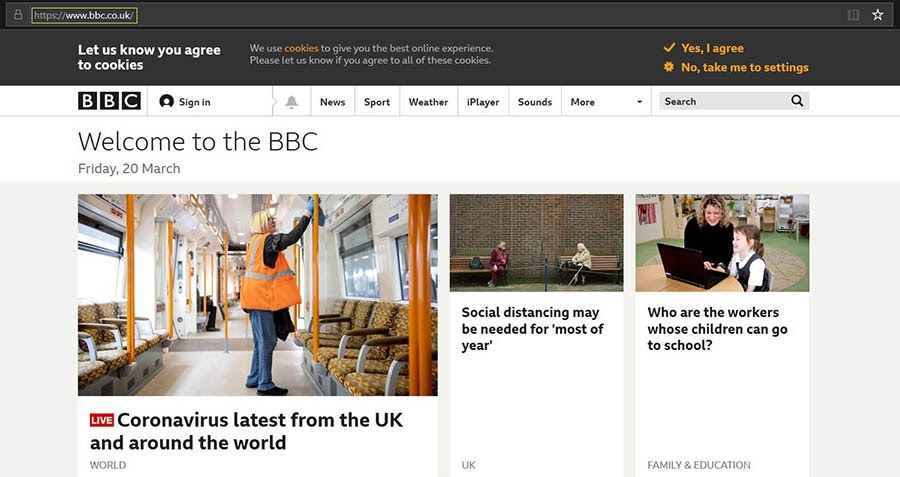Screen dimensions: 900x477
Task: Open Sounds from navigation bar
Action: coord(534,102)
